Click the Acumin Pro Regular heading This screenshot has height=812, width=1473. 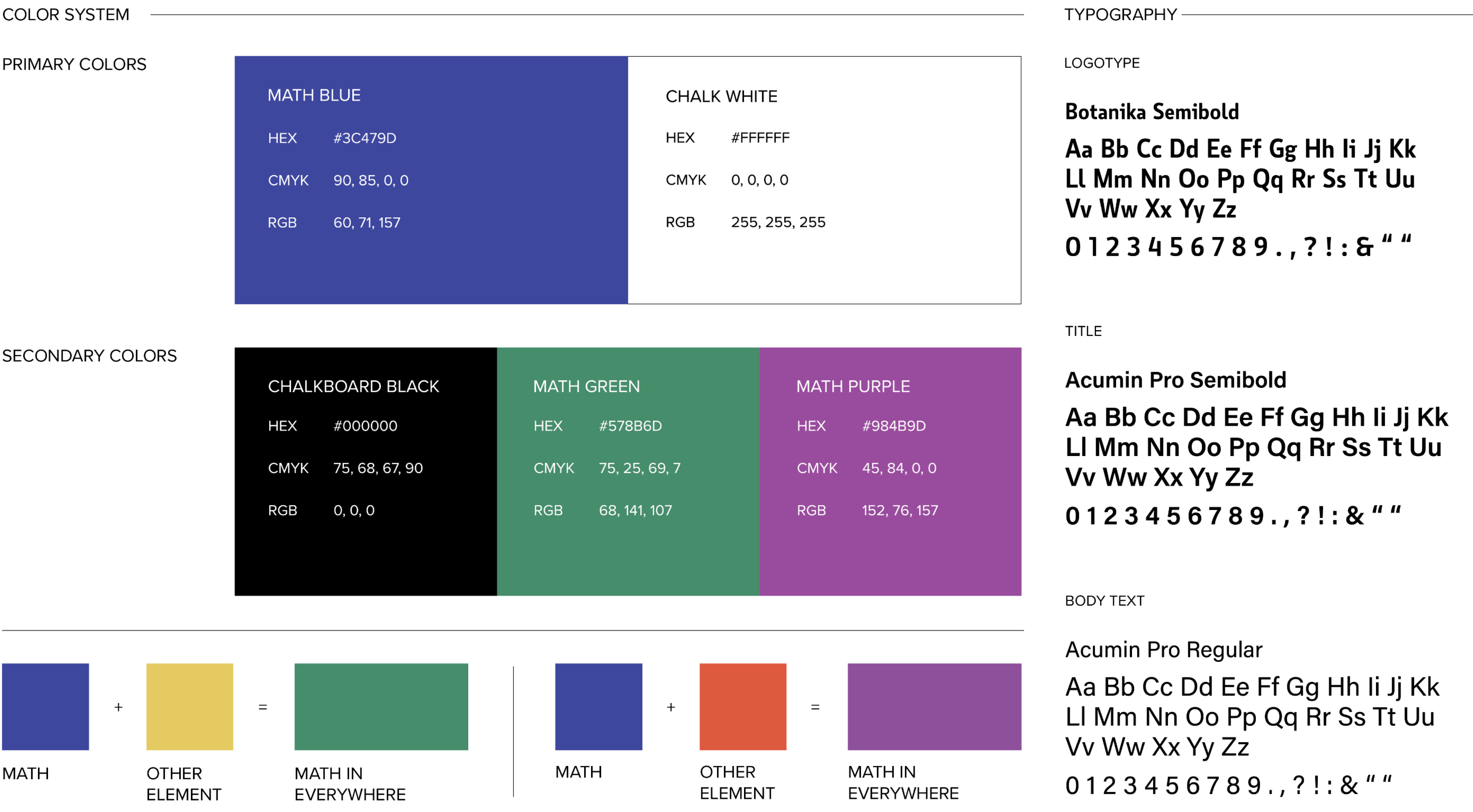pyautogui.click(x=1163, y=650)
